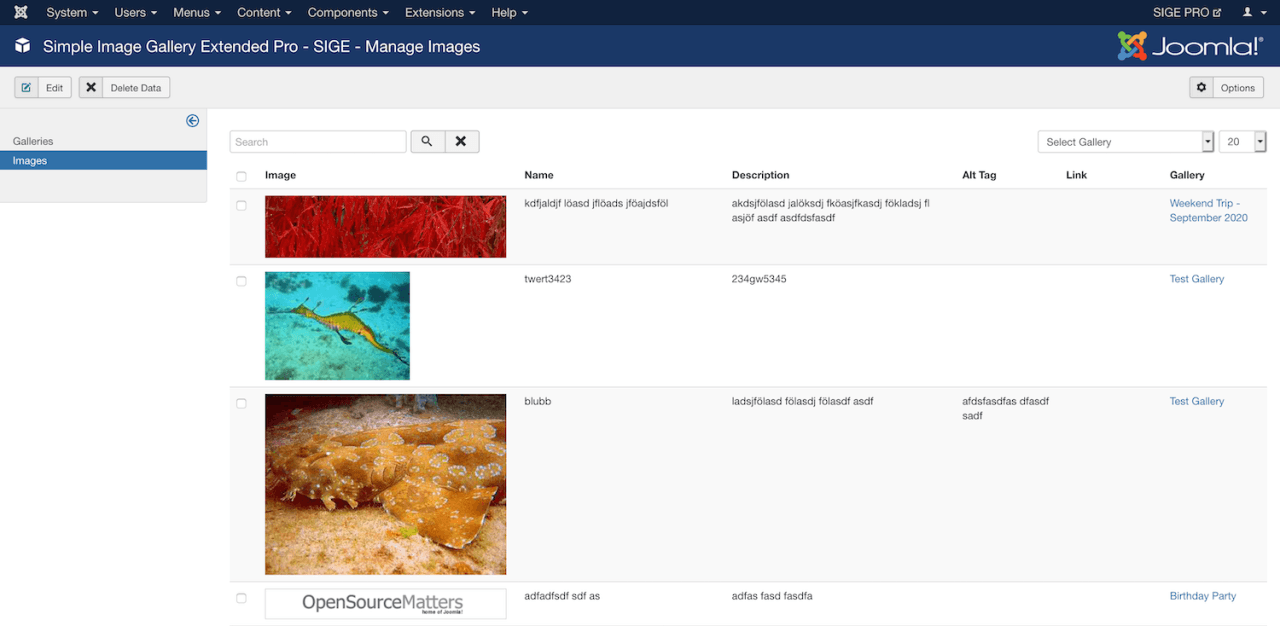Open the Weekend Trip - September 2020 gallery link
Image resolution: width=1280 pixels, height=626 pixels.
[x=1208, y=210]
